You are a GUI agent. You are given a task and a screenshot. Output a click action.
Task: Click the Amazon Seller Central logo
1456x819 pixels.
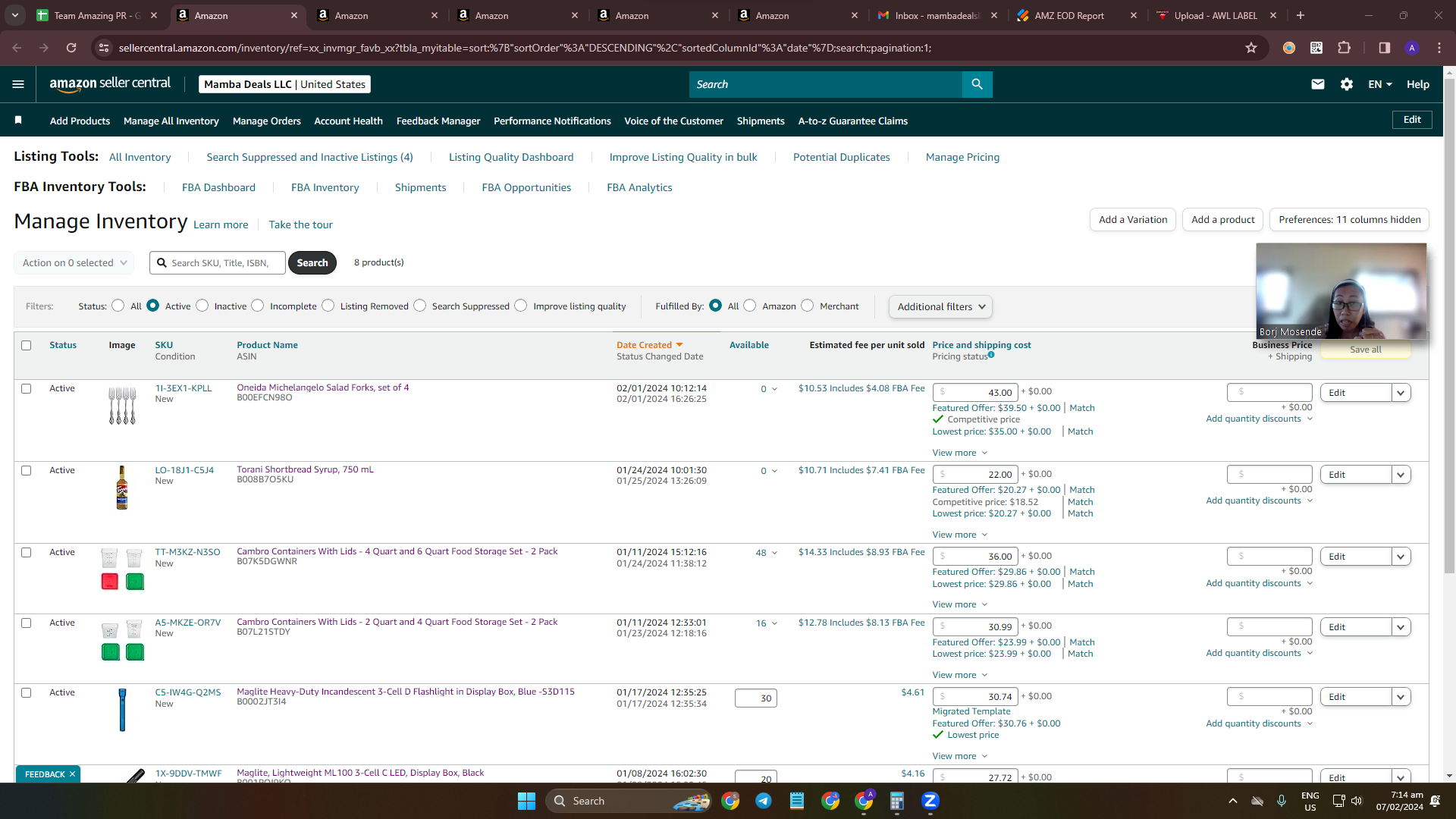[110, 84]
